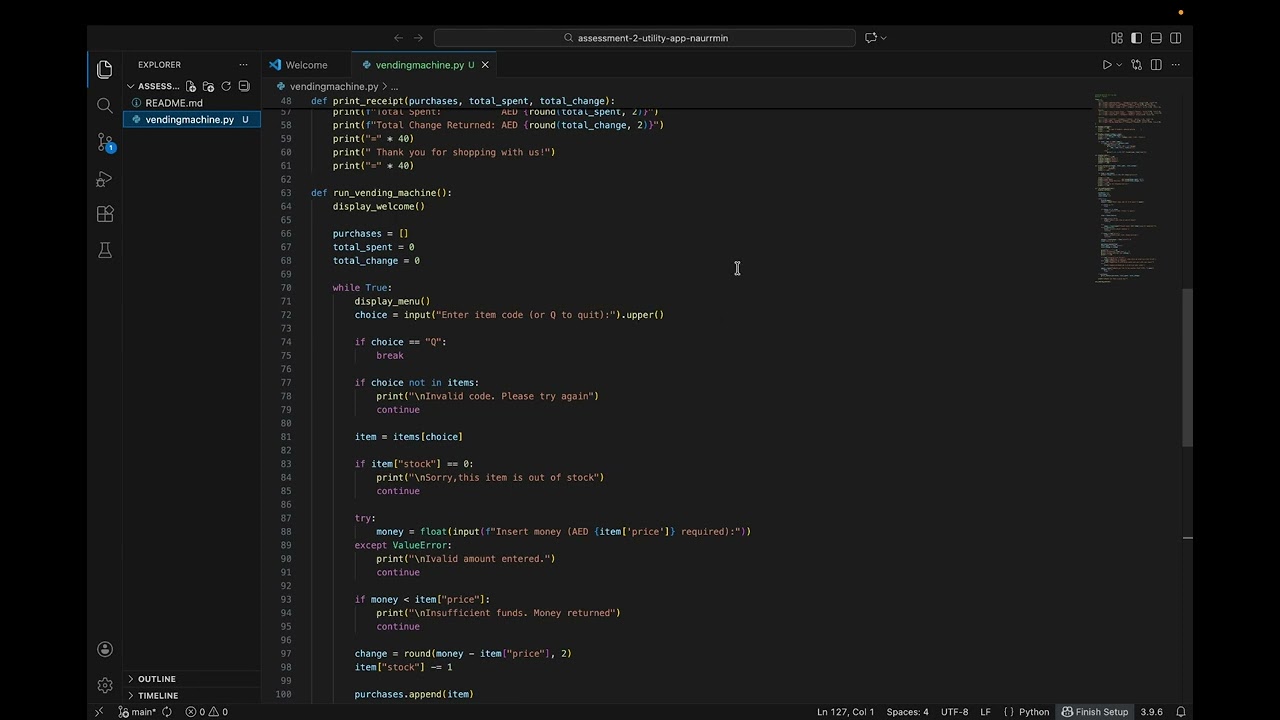Run the Python file with play button
1280x720 pixels.
coord(1107,65)
